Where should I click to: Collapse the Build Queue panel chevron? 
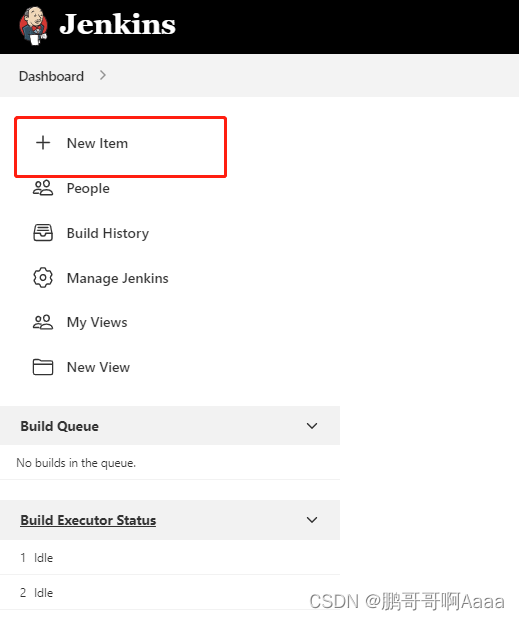pyautogui.click(x=312, y=426)
